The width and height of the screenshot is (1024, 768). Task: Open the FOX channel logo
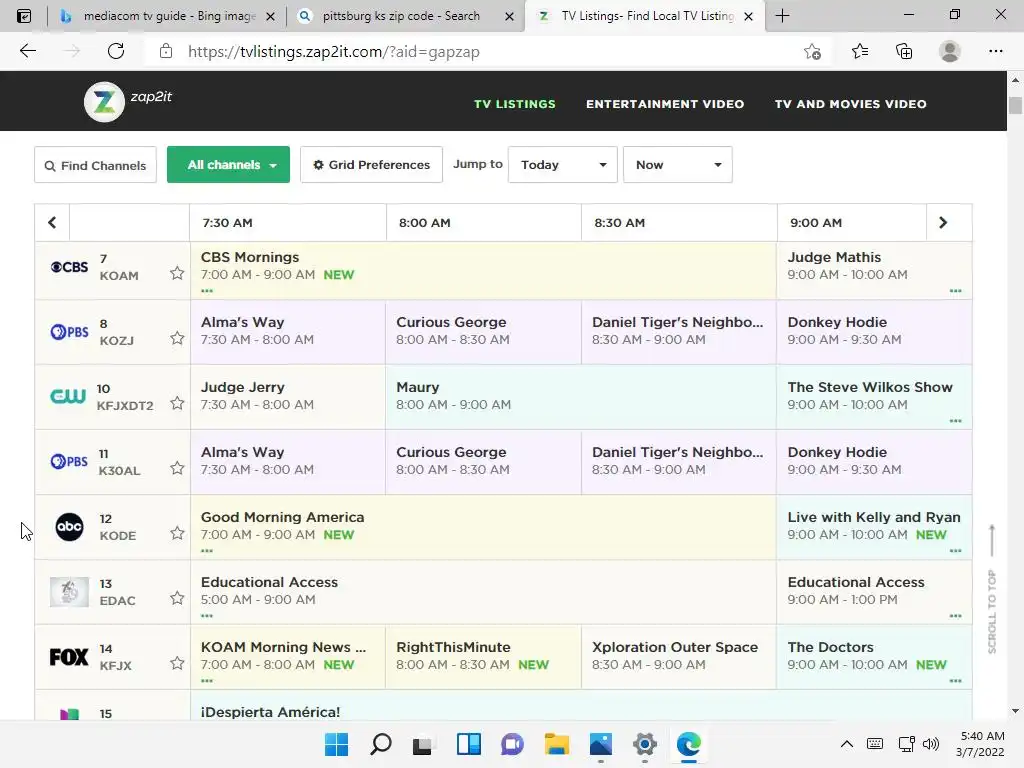(69, 657)
